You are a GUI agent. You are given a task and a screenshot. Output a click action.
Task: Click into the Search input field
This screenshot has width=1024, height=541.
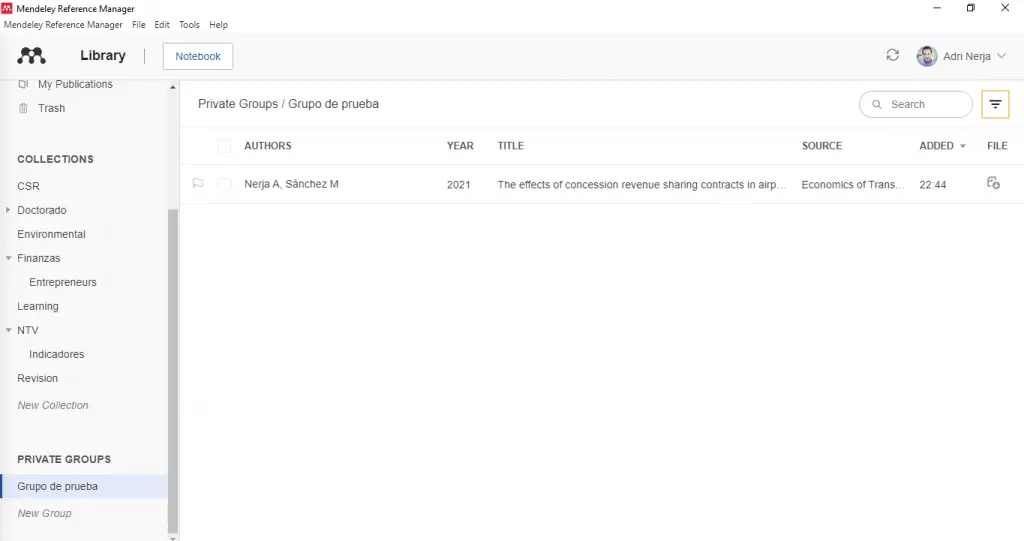(x=916, y=105)
